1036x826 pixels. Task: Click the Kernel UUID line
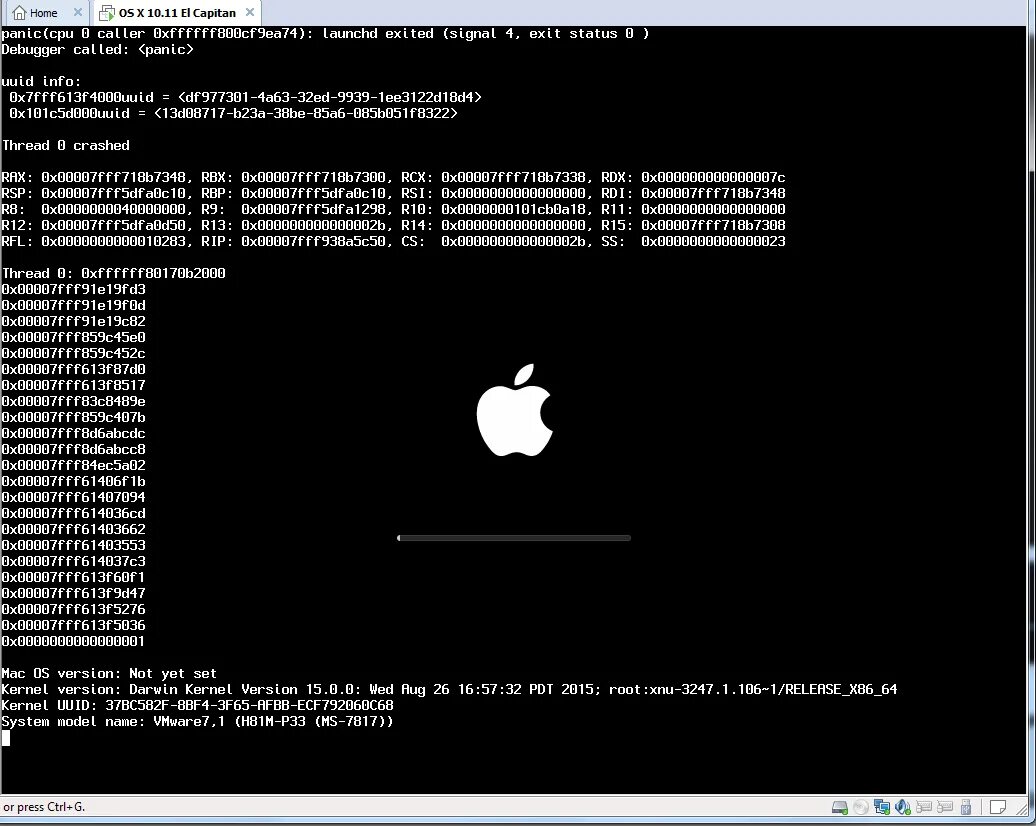(x=197, y=705)
